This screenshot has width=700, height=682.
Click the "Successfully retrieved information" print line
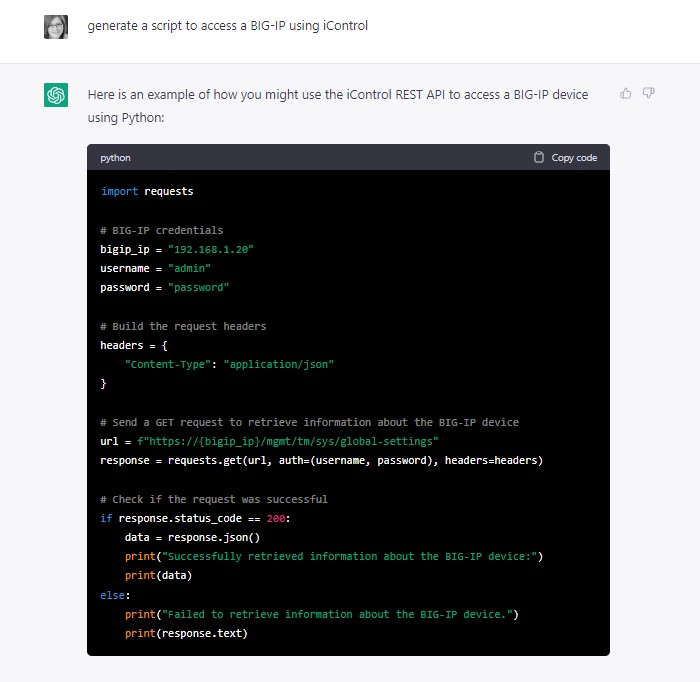tap(334, 557)
